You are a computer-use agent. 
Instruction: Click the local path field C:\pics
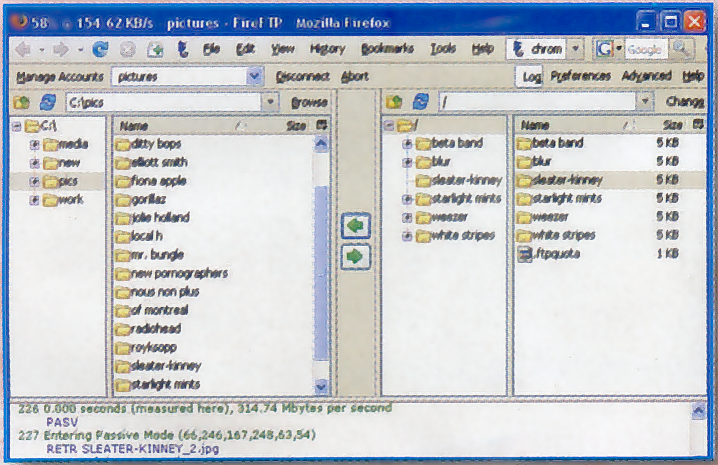coord(163,102)
